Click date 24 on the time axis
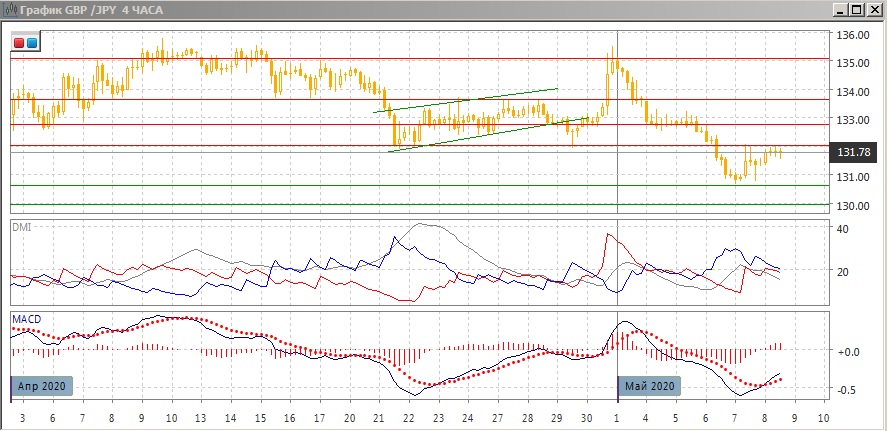This screenshot has width=887, height=431. [468, 418]
